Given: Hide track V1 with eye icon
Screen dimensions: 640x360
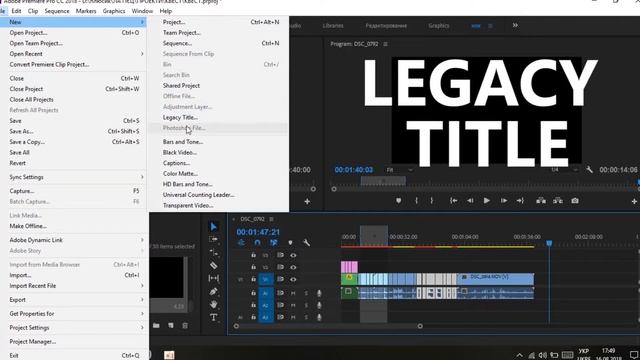Looking at the screenshot, I should [x=293, y=279].
